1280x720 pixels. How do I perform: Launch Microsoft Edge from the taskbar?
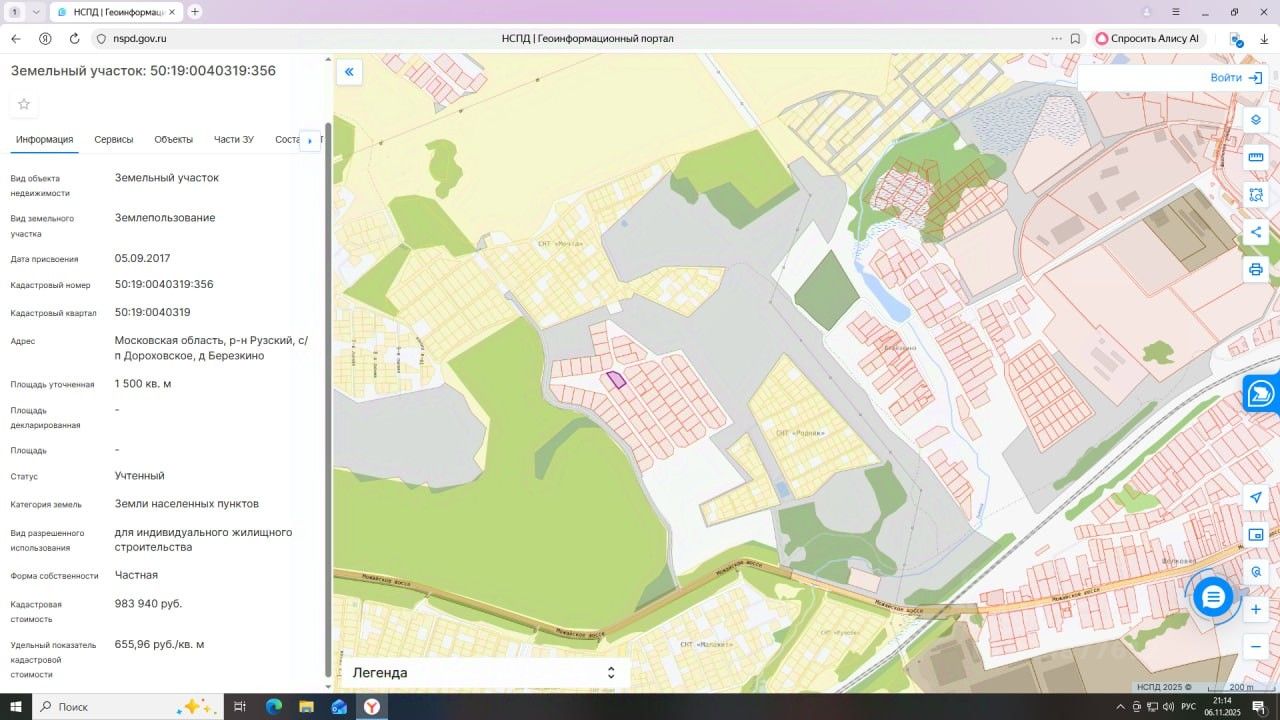point(274,707)
